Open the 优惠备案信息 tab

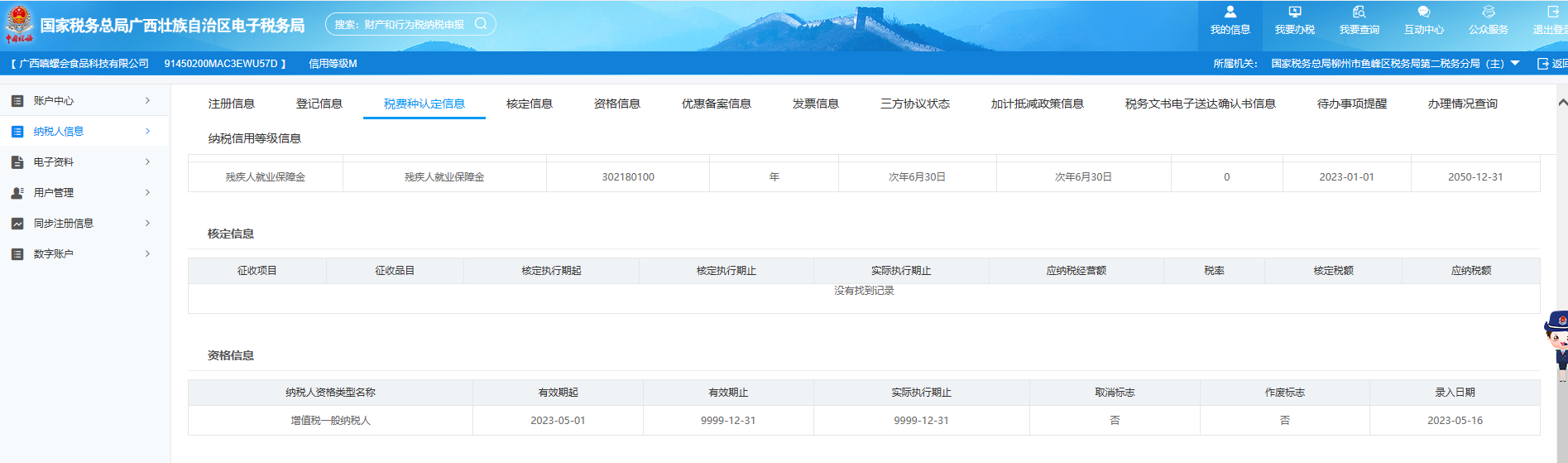coord(716,104)
